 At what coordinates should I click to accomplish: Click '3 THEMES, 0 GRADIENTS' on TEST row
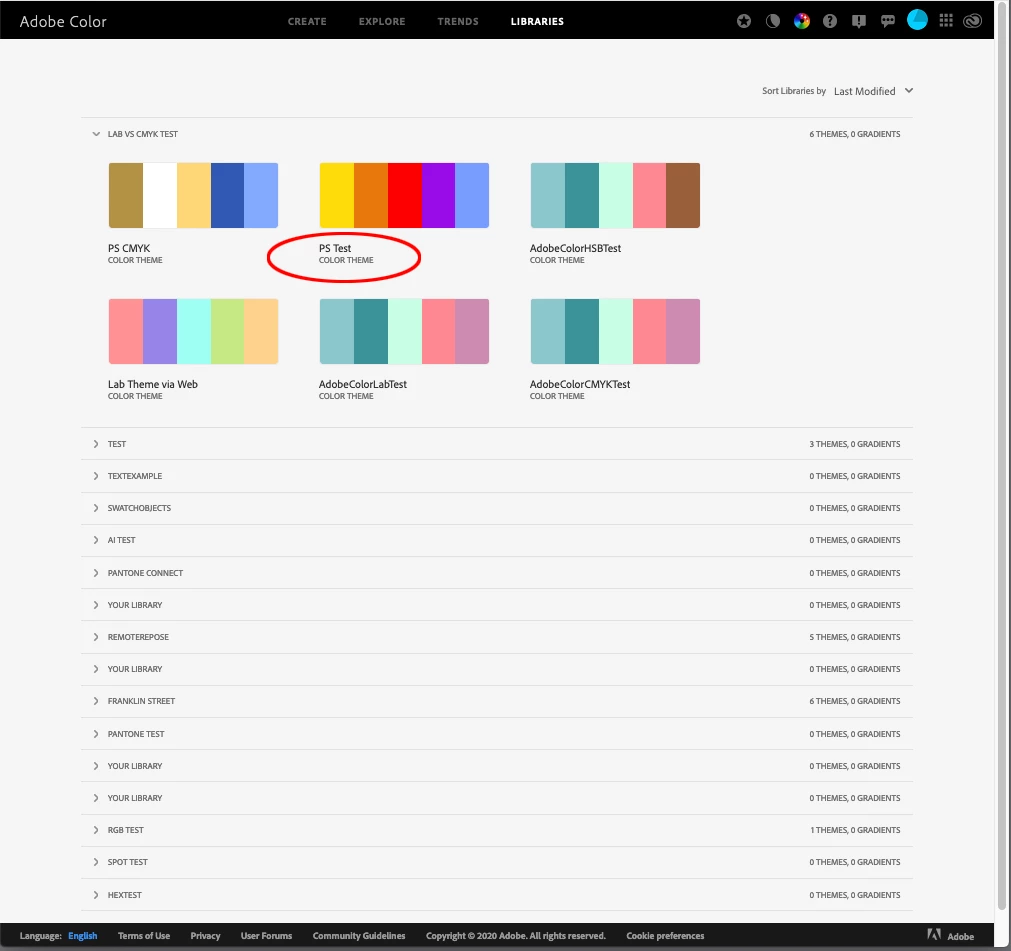854,444
